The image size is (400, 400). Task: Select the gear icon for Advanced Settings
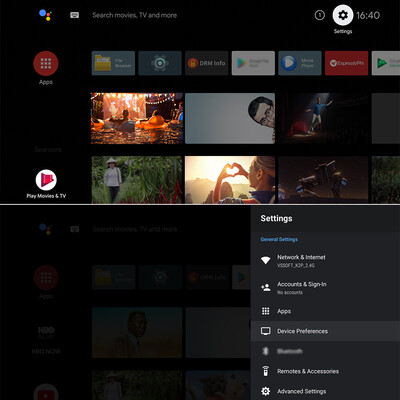tap(266, 391)
